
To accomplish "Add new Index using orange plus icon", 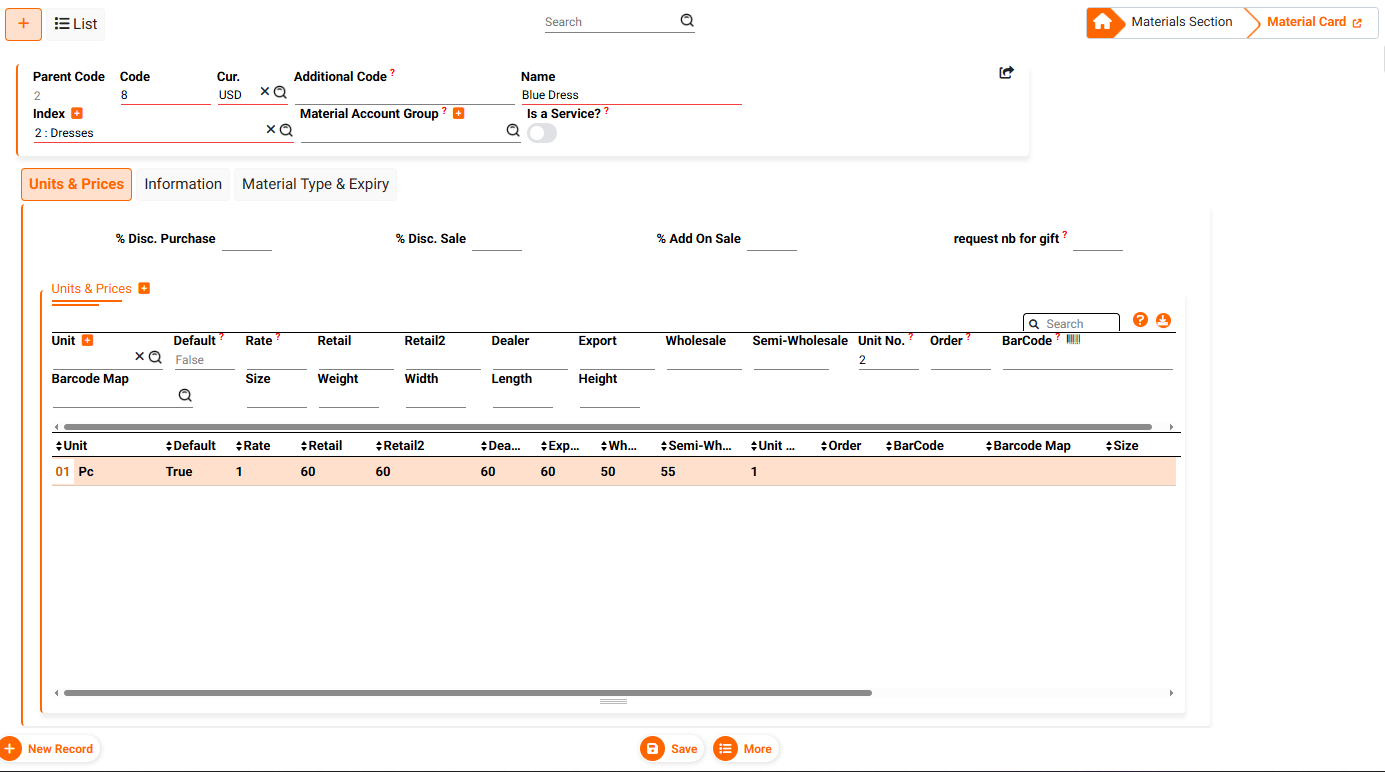I will pyautogui.click(x=77, y=114).
